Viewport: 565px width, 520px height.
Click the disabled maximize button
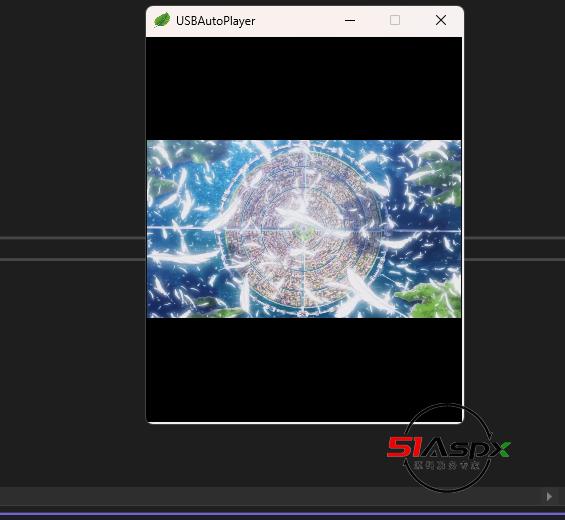pyautogui.click(x=395, y=20)
